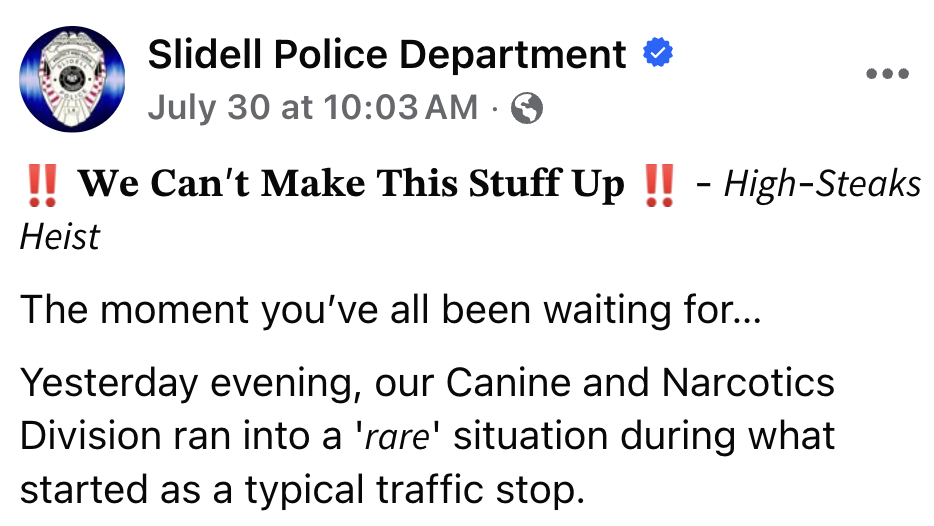Open the post's three-dot options menu
The height and width of the screenshot is (526, 934).
point(887,74)
